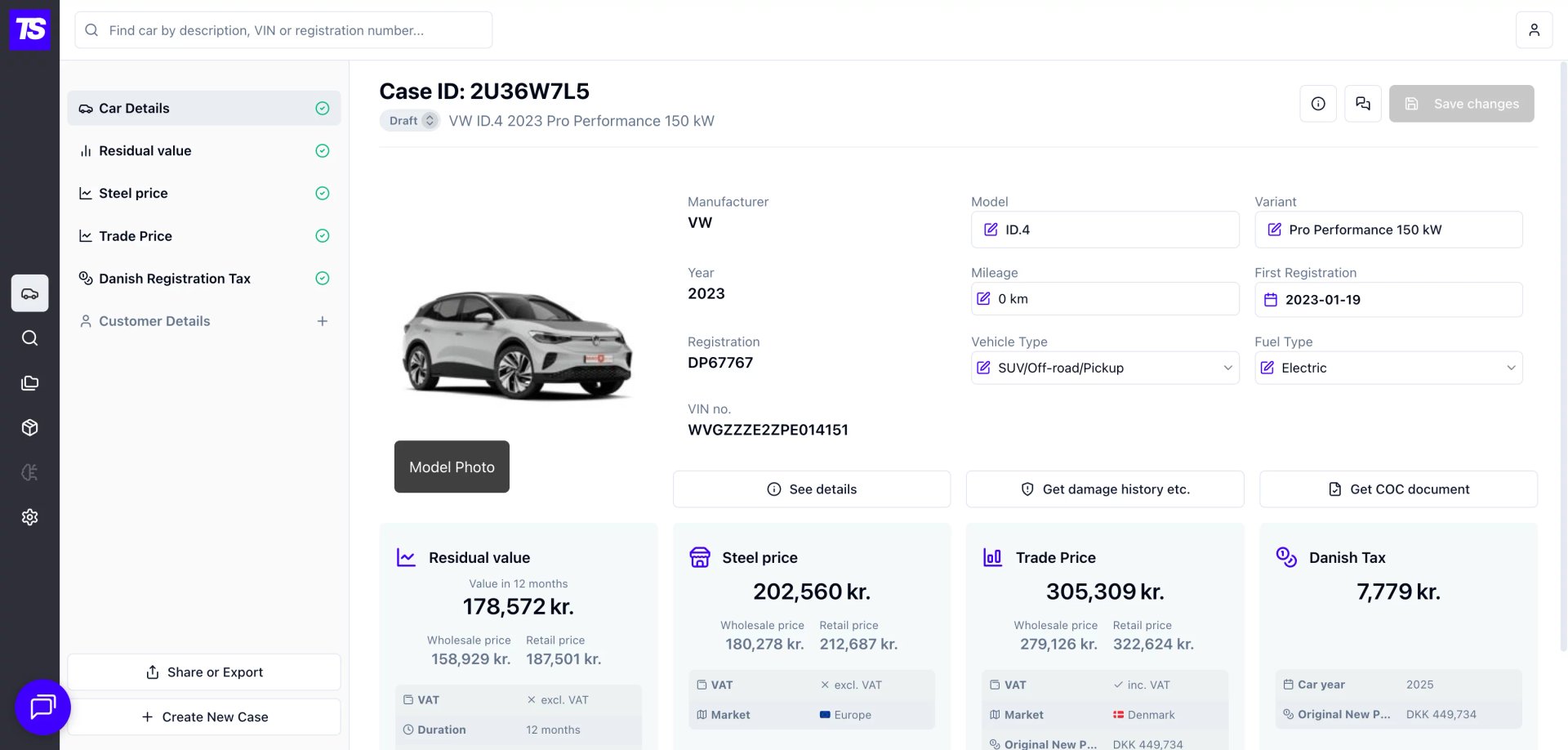The image size is (1568, 750).
Task: Click the First Registration date field
Action: (x=1388, y=300)
